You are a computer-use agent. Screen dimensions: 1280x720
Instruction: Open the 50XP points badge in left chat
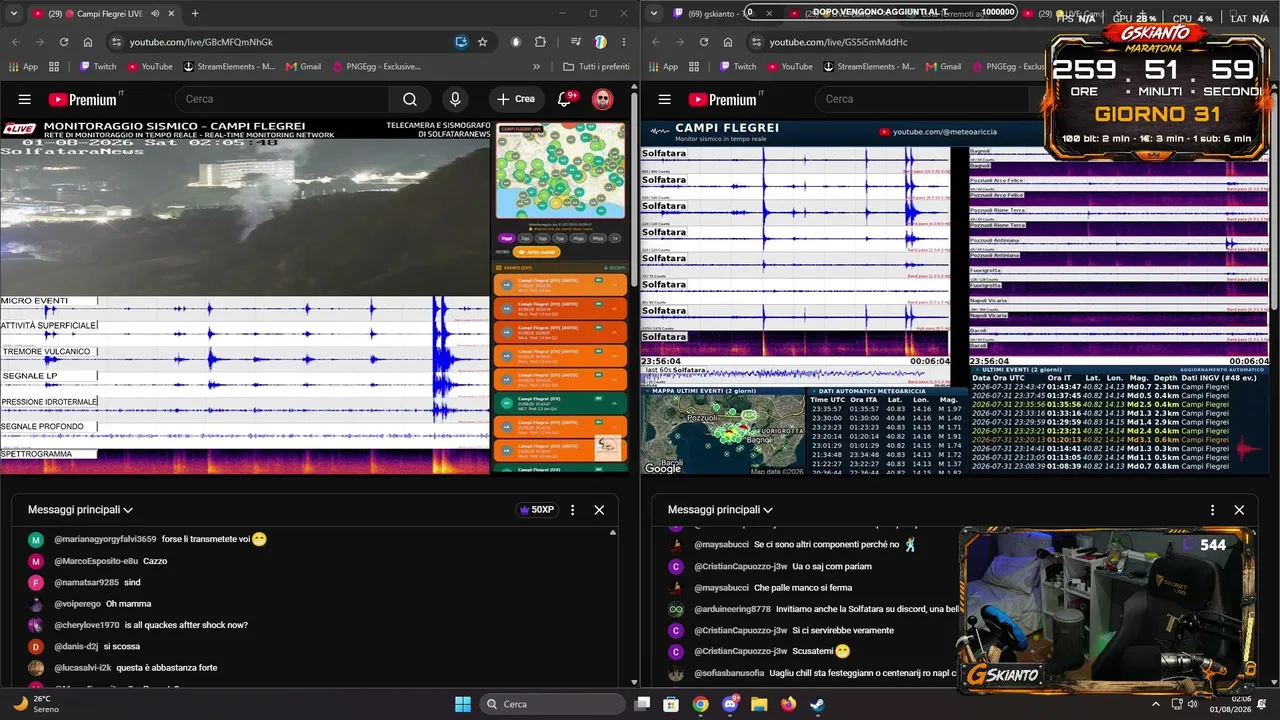(537, 510)
